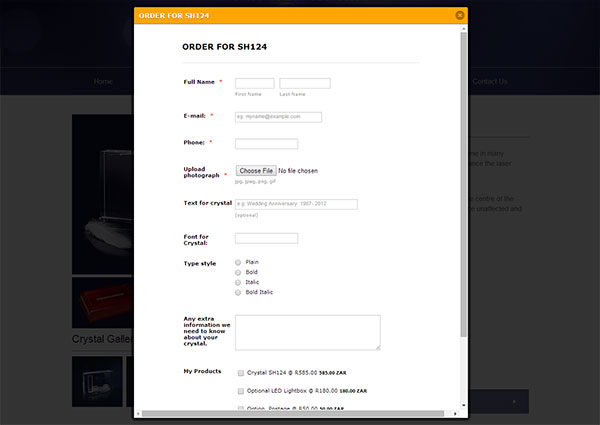Tick the Optional LED Lightbox checkbox
Viewport: 600px width, 425px height.
[240, 391]
